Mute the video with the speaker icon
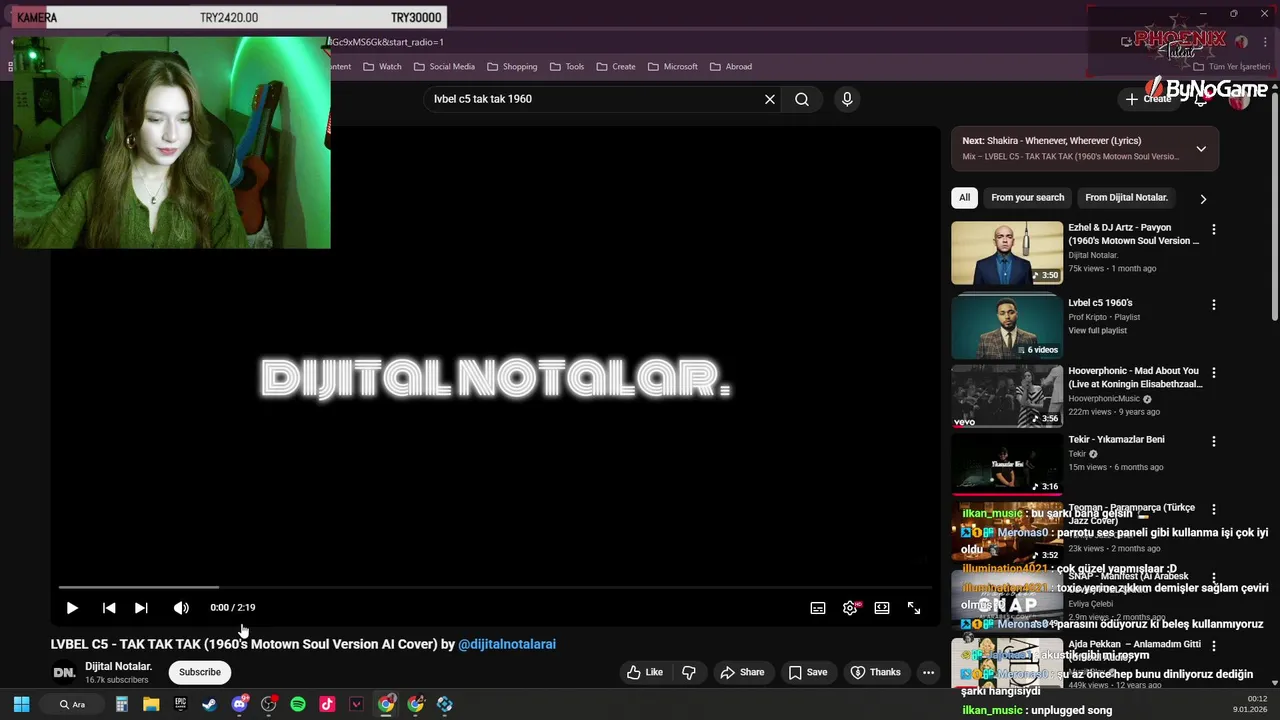1280x720 pixels. point(181,608)
